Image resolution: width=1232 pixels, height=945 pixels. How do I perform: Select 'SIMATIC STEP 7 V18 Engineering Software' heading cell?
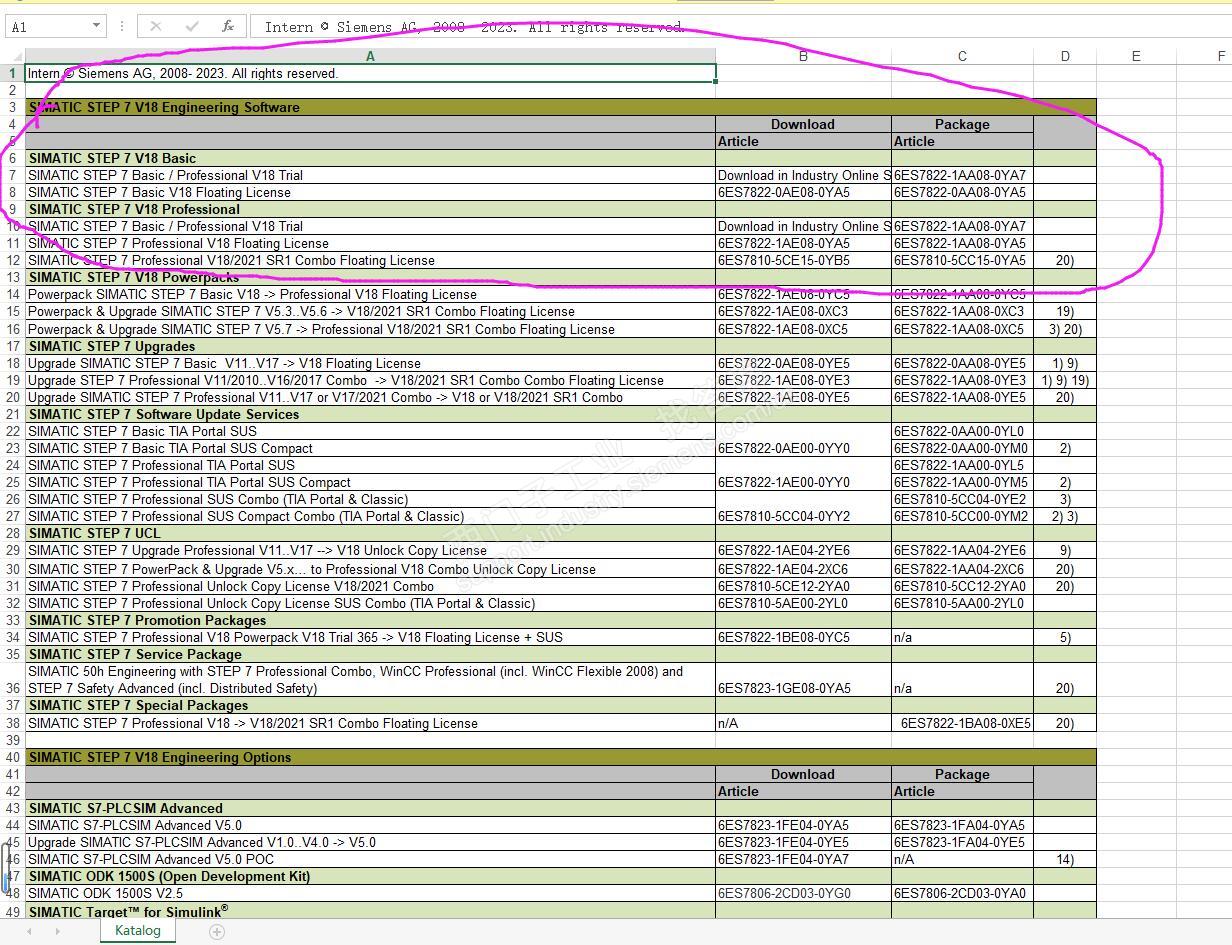click(x=561, y=107)
